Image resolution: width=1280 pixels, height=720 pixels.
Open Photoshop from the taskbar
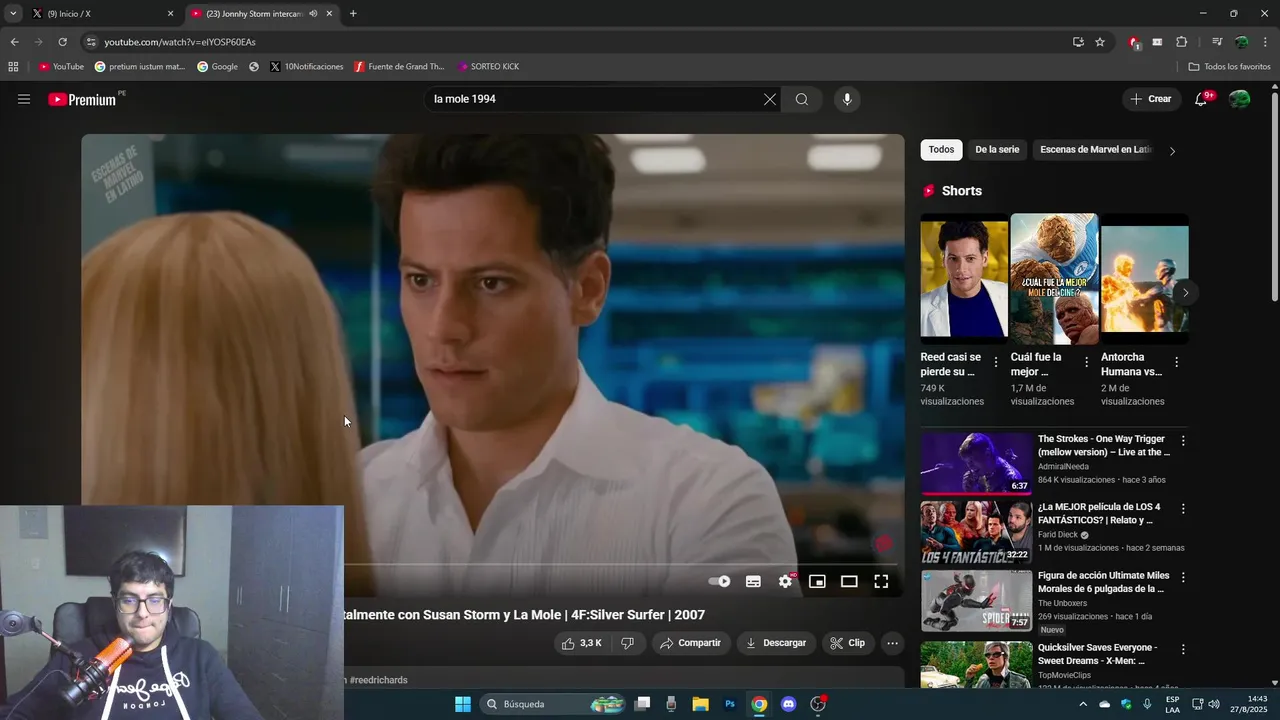click(730, 704)
